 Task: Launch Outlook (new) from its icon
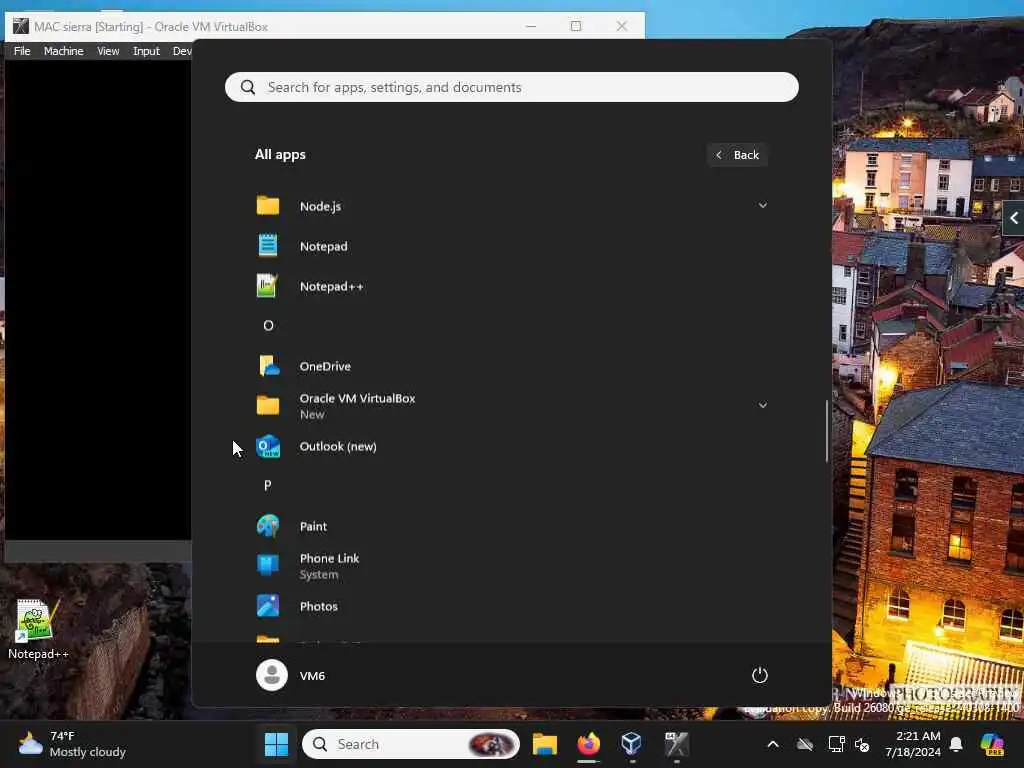[268, 446]
